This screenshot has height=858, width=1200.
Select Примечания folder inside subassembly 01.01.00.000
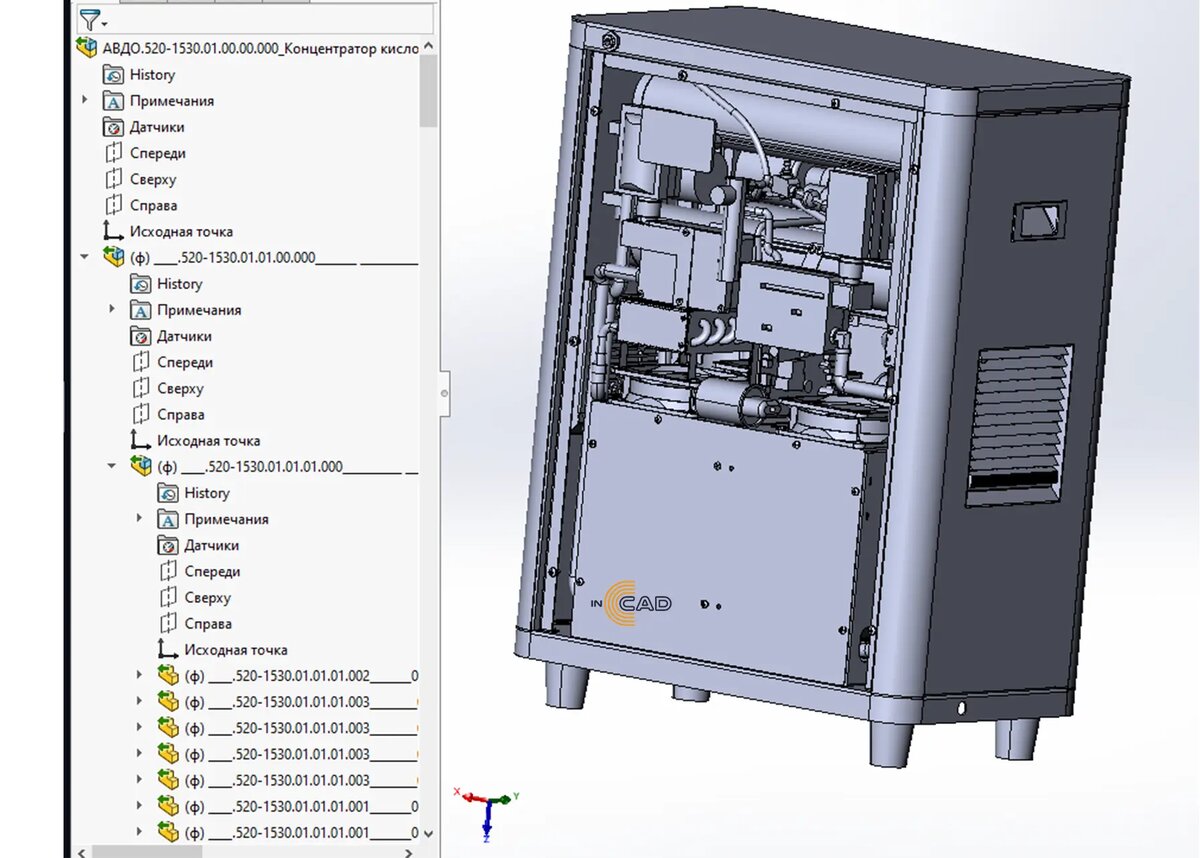click(186, 310)
